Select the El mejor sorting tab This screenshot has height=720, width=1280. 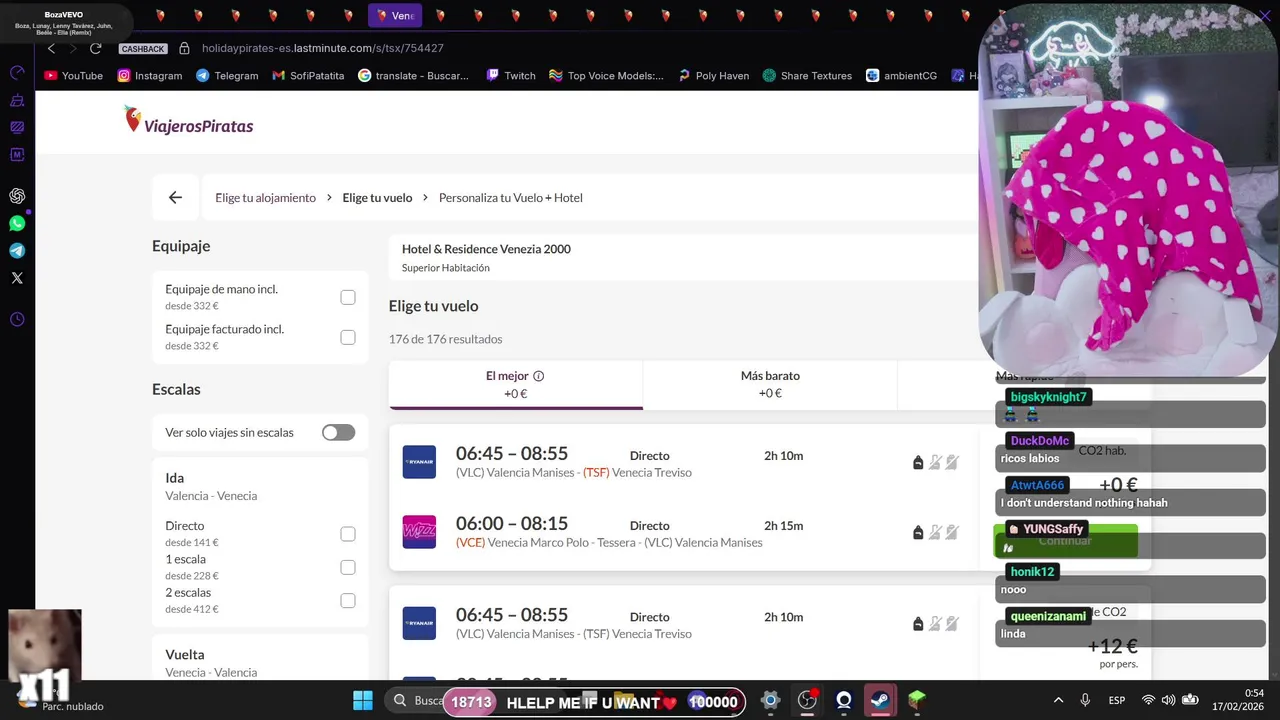516,384
